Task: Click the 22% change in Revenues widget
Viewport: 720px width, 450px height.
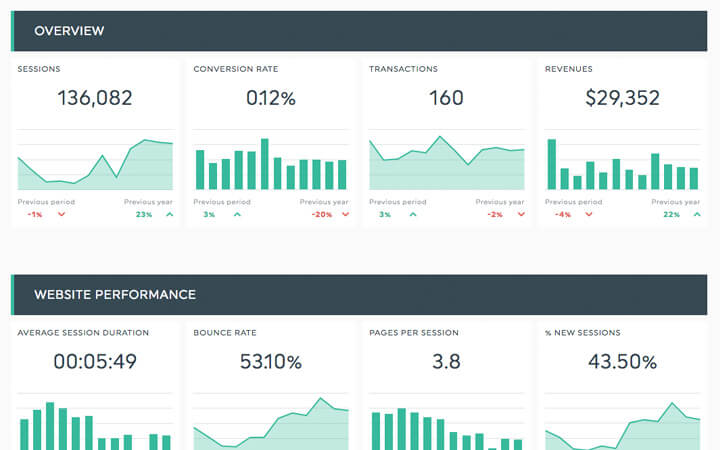Action: click(x=671, y=214)
